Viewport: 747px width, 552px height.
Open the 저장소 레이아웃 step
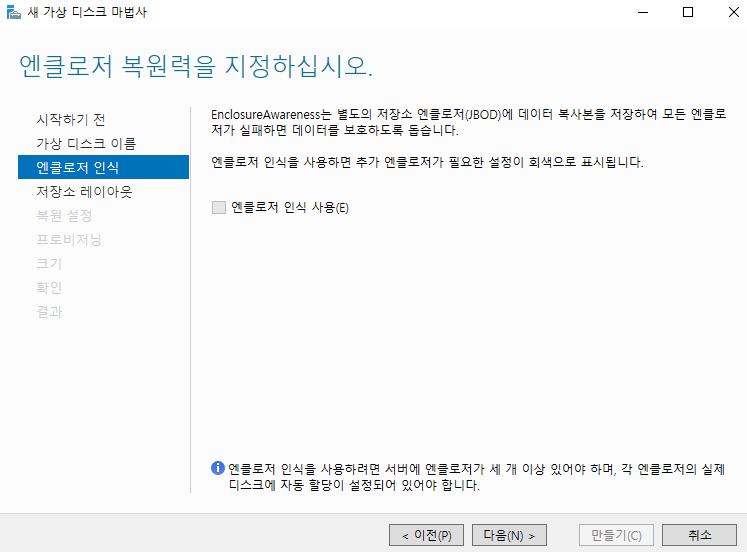click(84, 191)
